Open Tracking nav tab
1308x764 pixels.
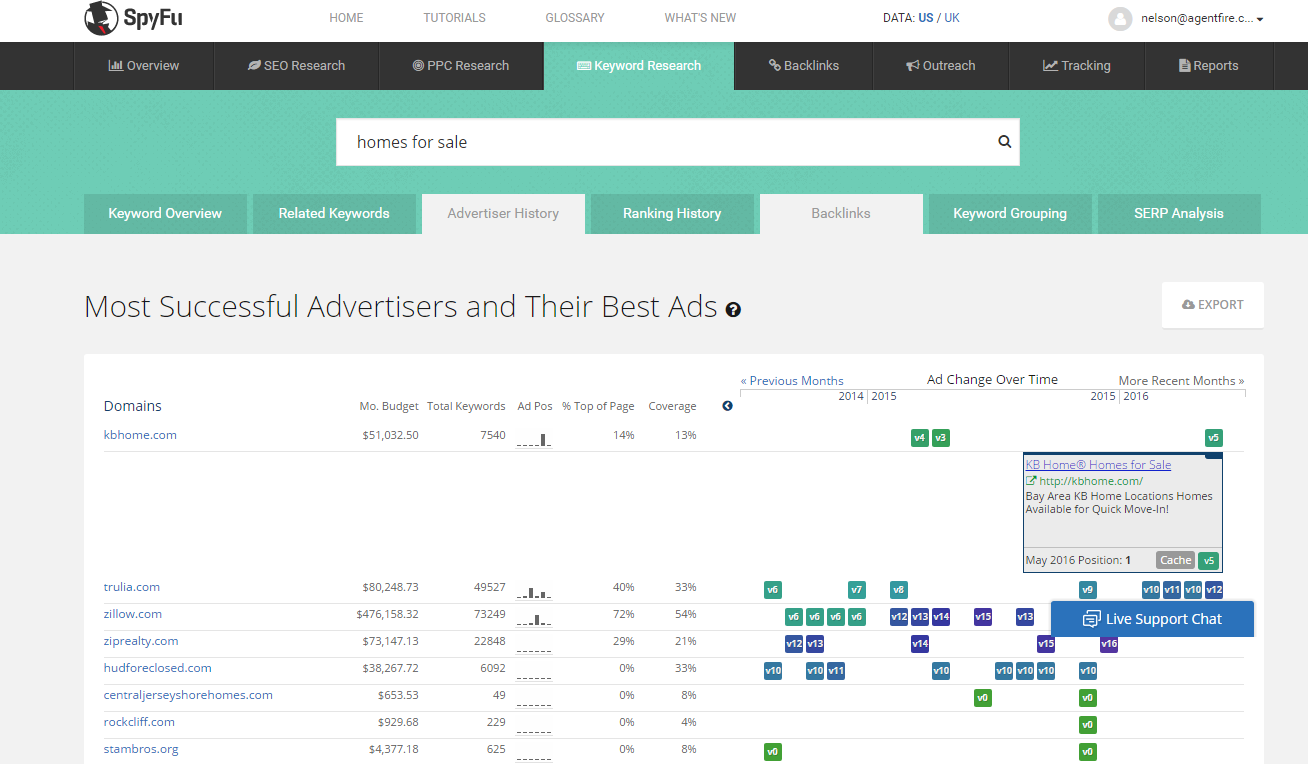pyautogui.click(x=1077, y=66)
